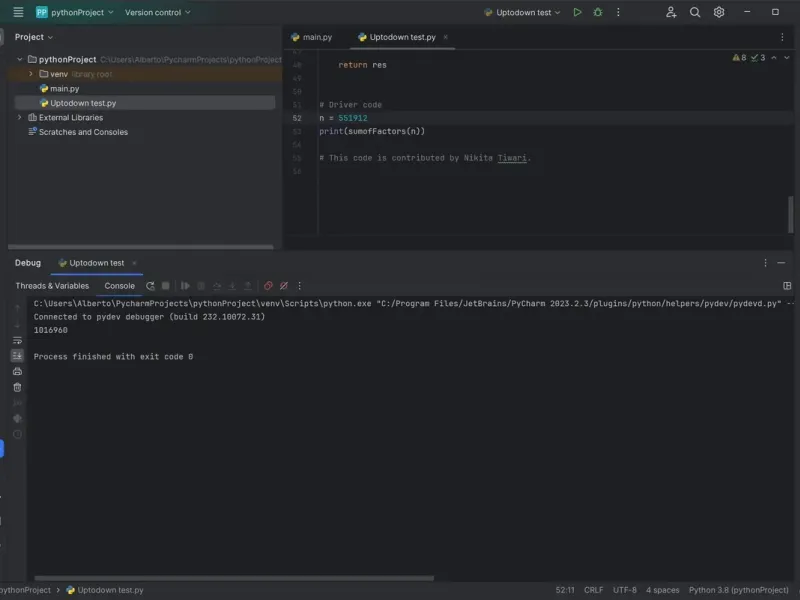Screen dimensions: 800x600
Task: Open the pythonProject dropdown in title bar
Action: (x=76, y=12)
